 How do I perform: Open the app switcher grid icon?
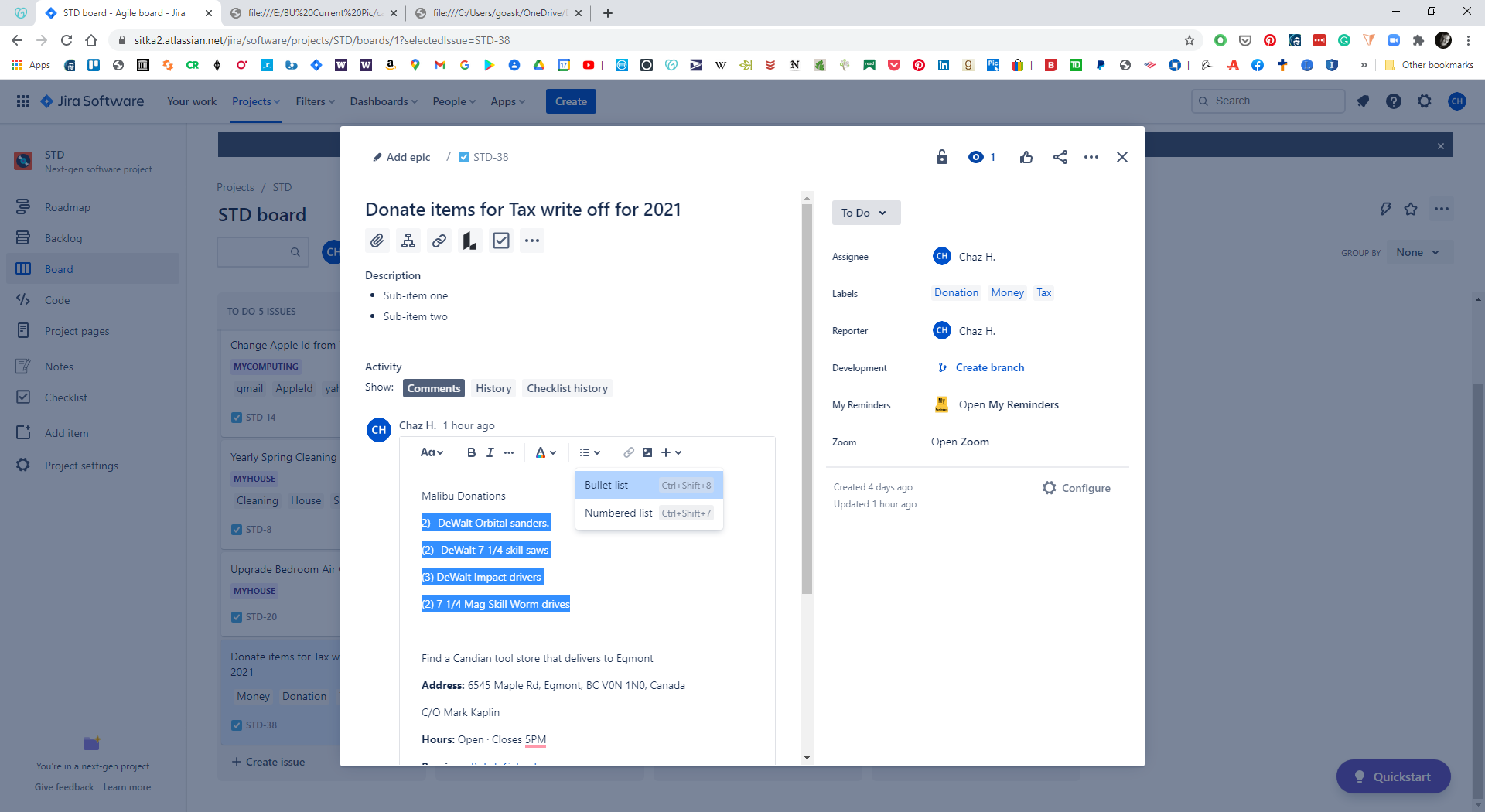tap(23, 101)
